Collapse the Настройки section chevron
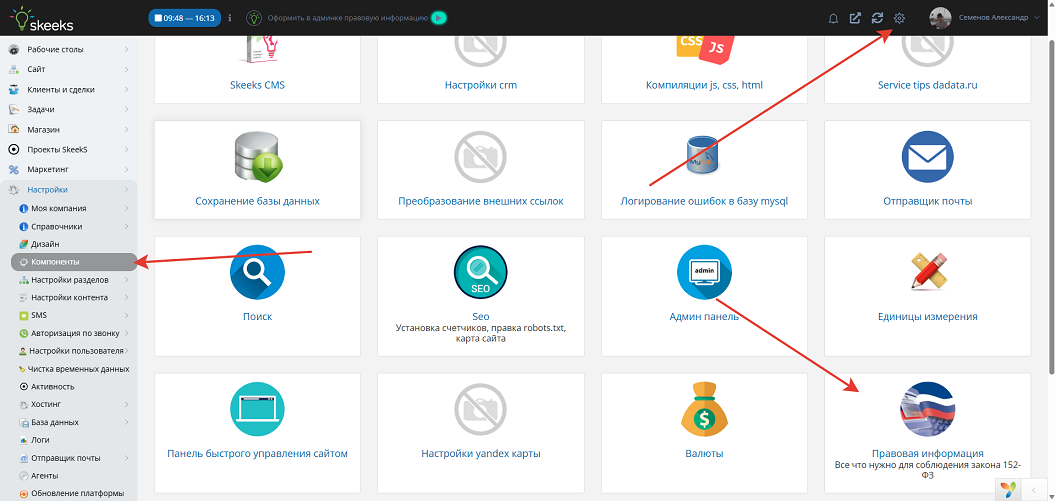 pyautogui.click(x=127, y=190)
